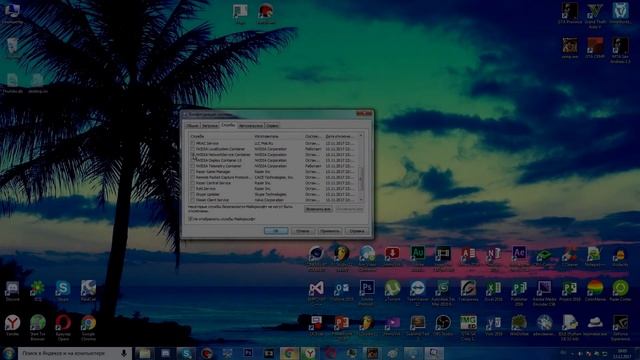
Task: Open uTorrent desktop shortcut
Action: click(392, 291)
